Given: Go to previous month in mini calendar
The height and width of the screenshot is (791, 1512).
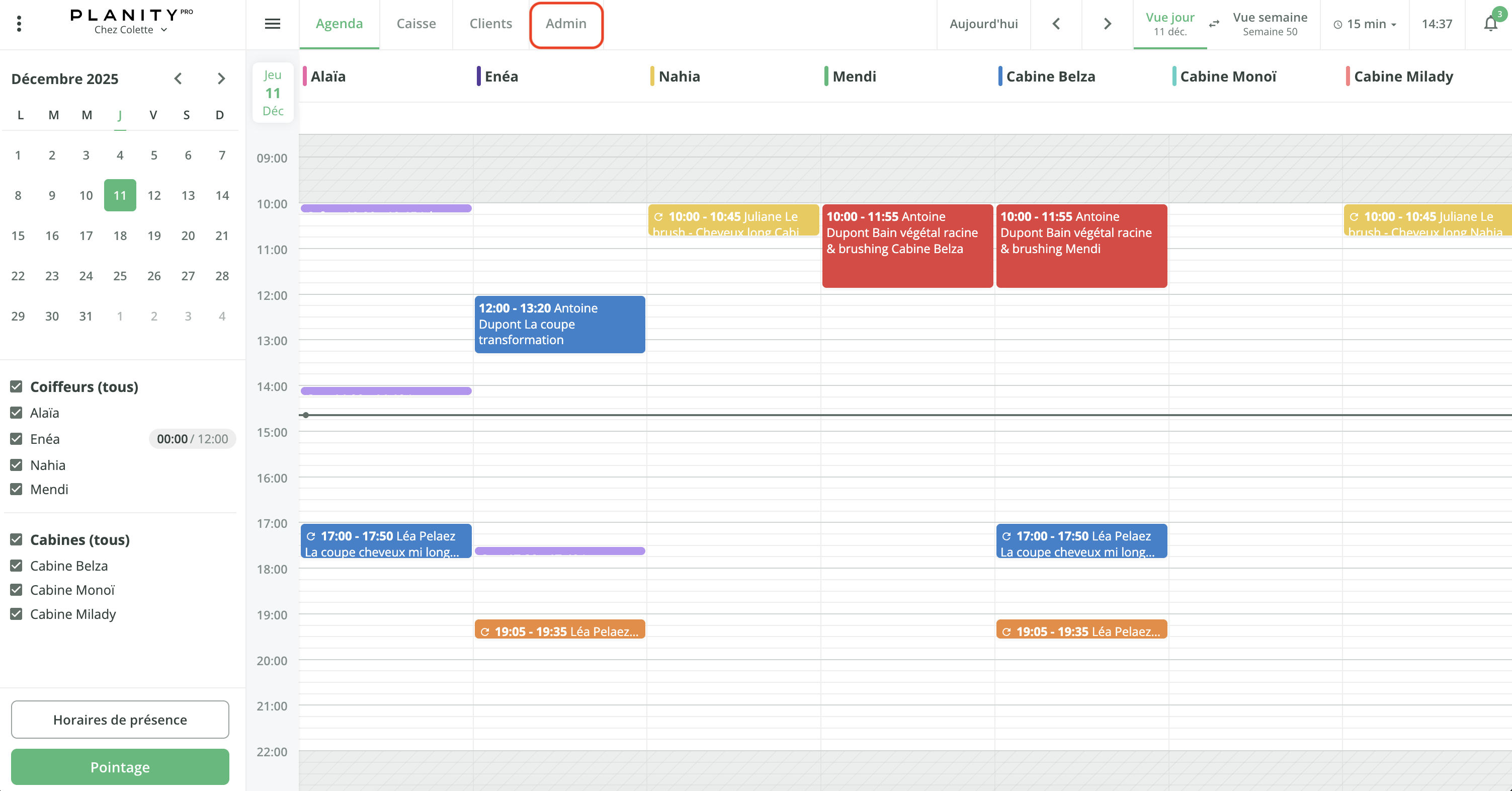Looking at the screenshot, I should 178,78.
